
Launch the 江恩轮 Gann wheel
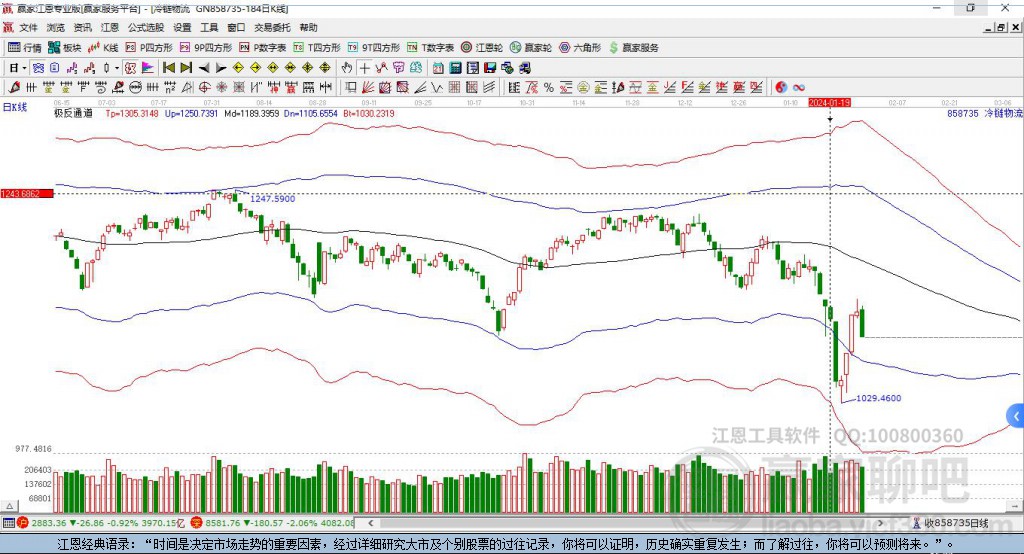click(x=482, y=48)
